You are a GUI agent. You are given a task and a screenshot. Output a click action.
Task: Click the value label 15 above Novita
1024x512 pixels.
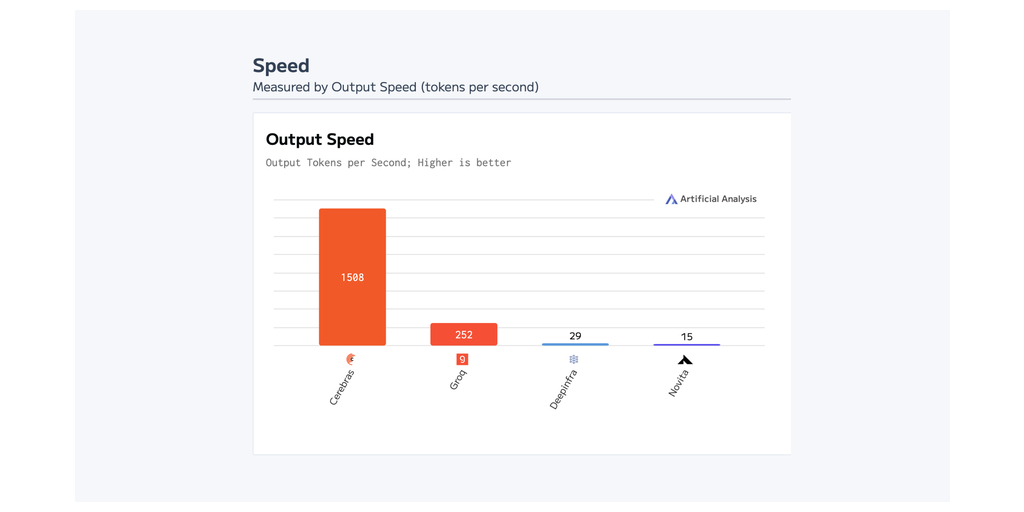click(686, 337)
